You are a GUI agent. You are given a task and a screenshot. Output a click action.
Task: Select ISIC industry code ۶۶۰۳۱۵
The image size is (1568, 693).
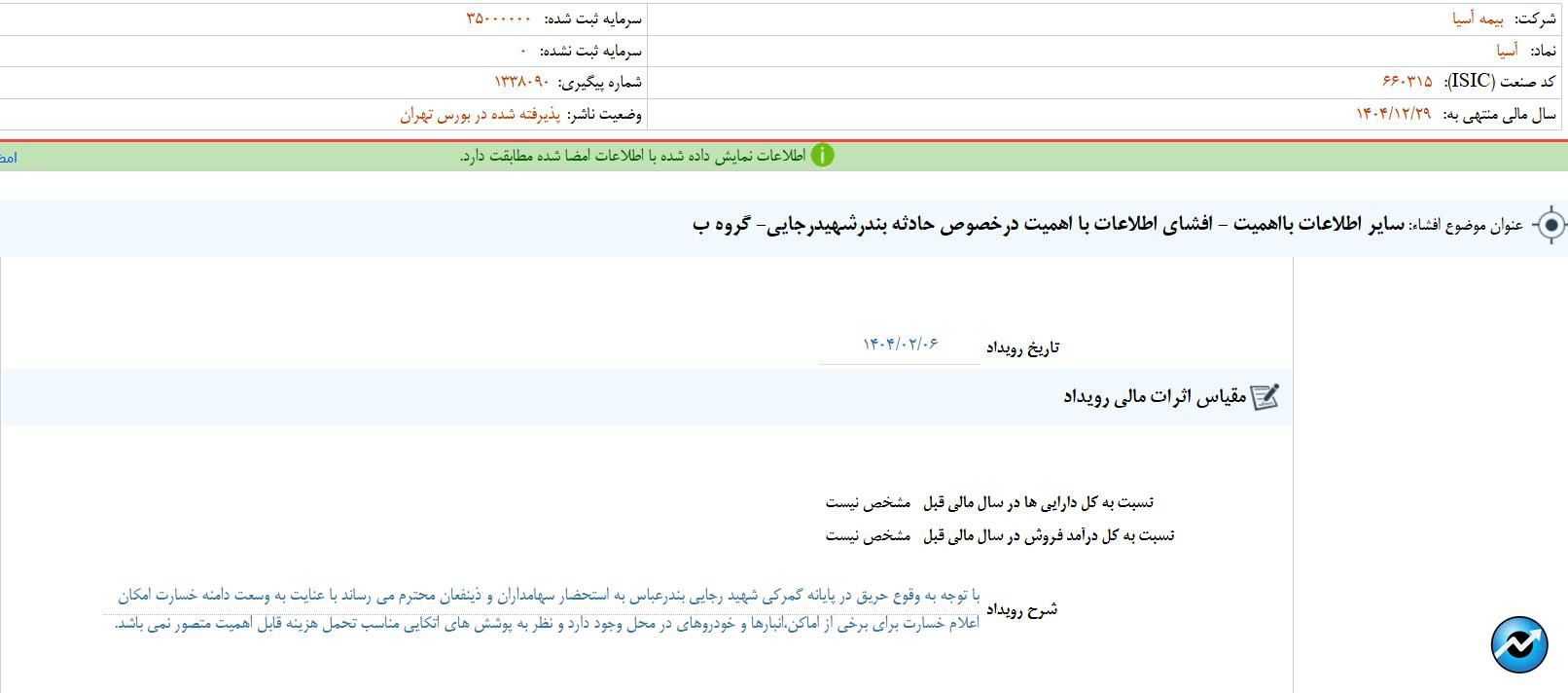pyautogui.click(x=1407, y=82)
